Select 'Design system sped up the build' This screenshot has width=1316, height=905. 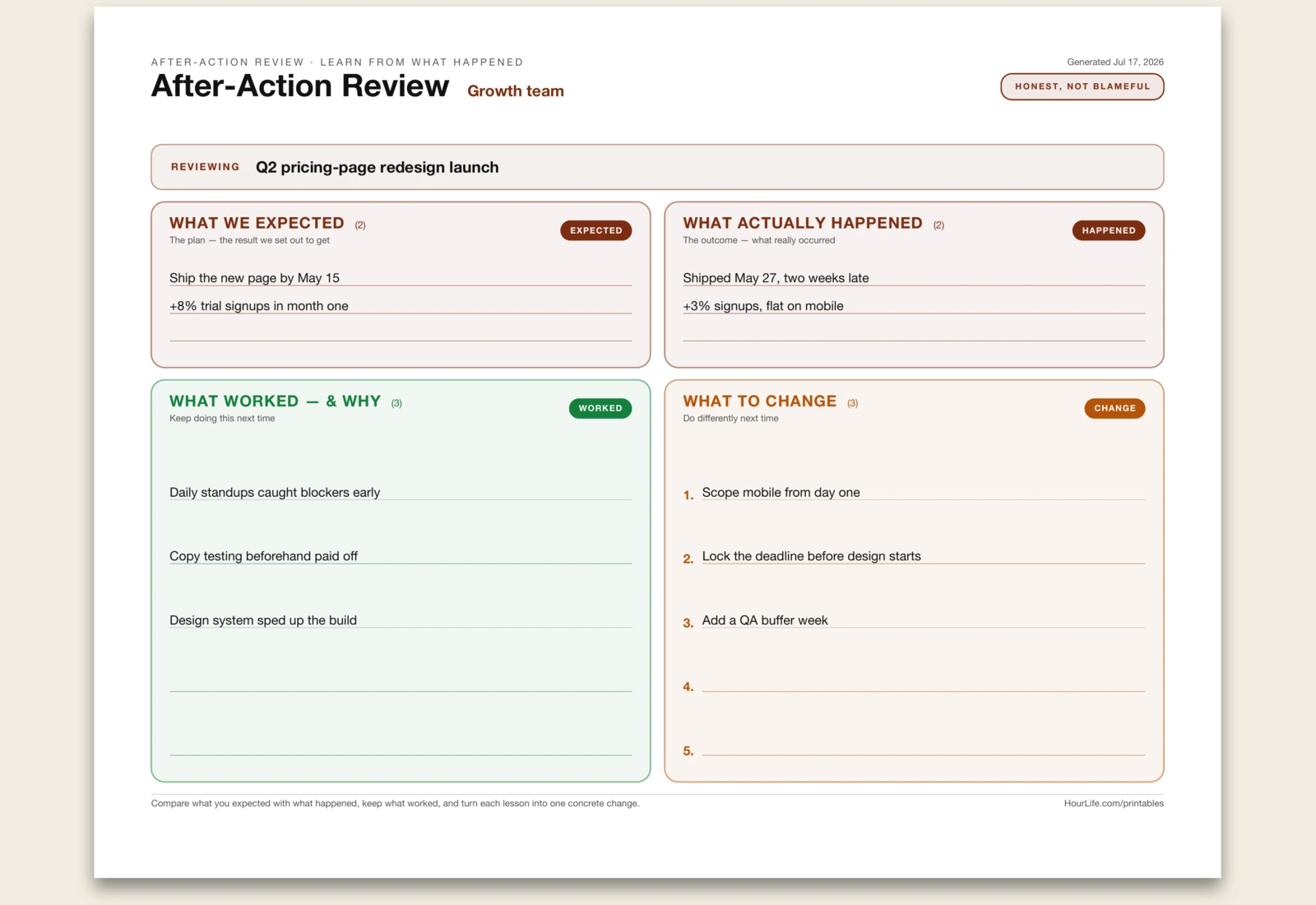263,620
